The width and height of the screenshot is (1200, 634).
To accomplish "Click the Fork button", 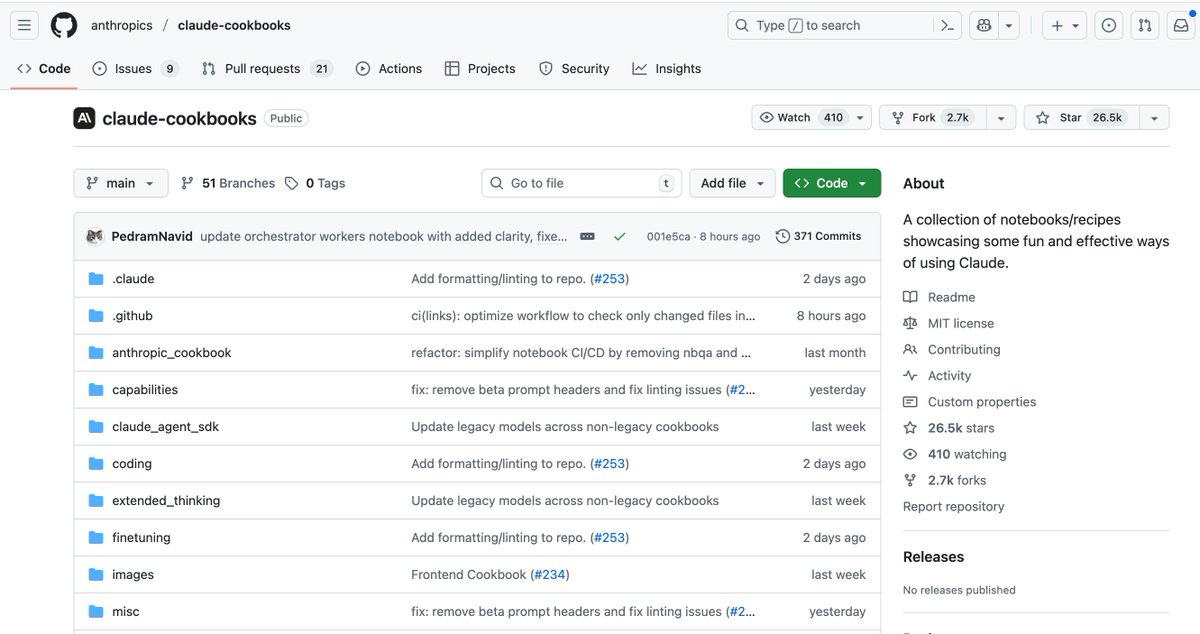I will [933, 117].
